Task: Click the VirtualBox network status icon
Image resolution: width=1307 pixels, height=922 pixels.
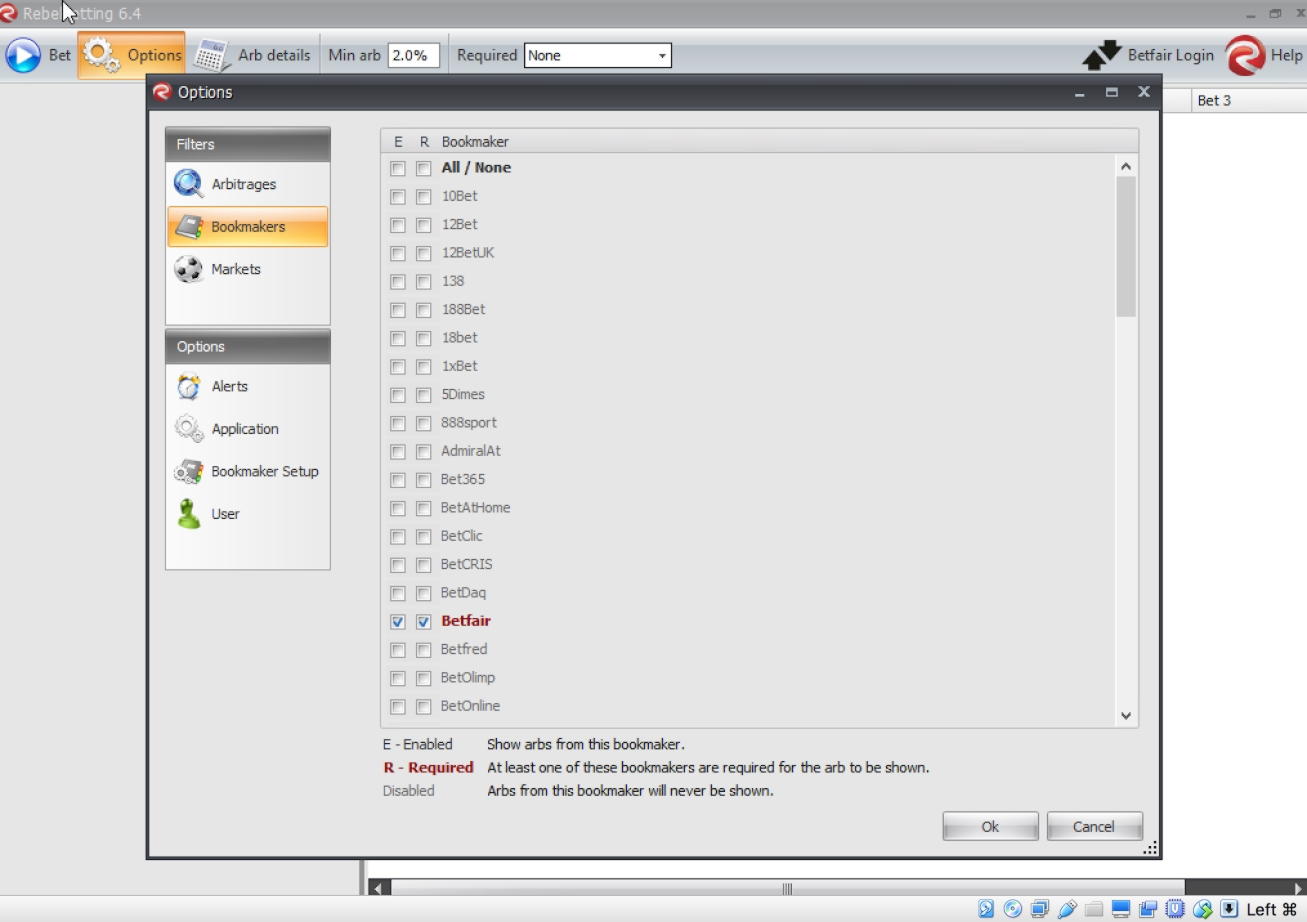Action: coord(1040,909)
